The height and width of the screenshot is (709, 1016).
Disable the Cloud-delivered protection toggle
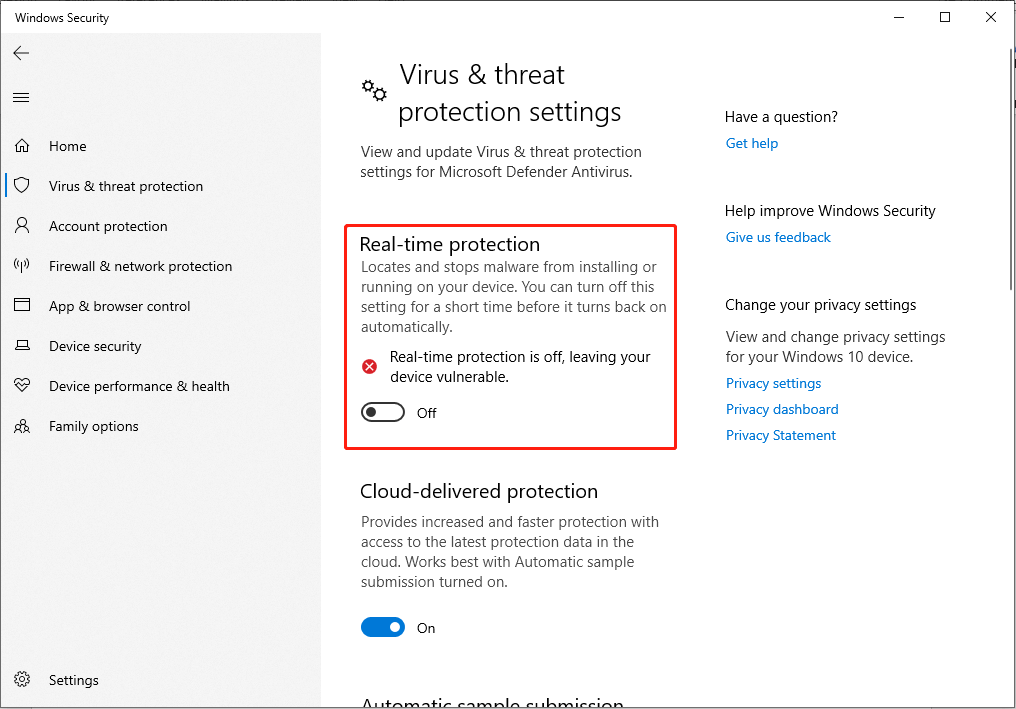383,628
